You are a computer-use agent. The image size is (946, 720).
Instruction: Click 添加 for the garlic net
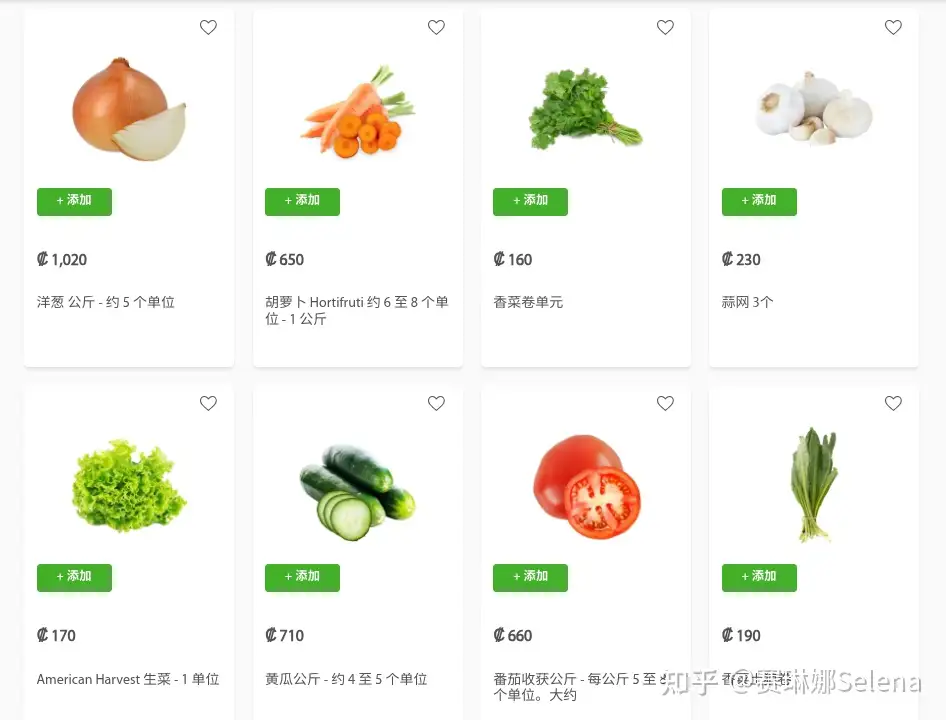tap(759, 201)
